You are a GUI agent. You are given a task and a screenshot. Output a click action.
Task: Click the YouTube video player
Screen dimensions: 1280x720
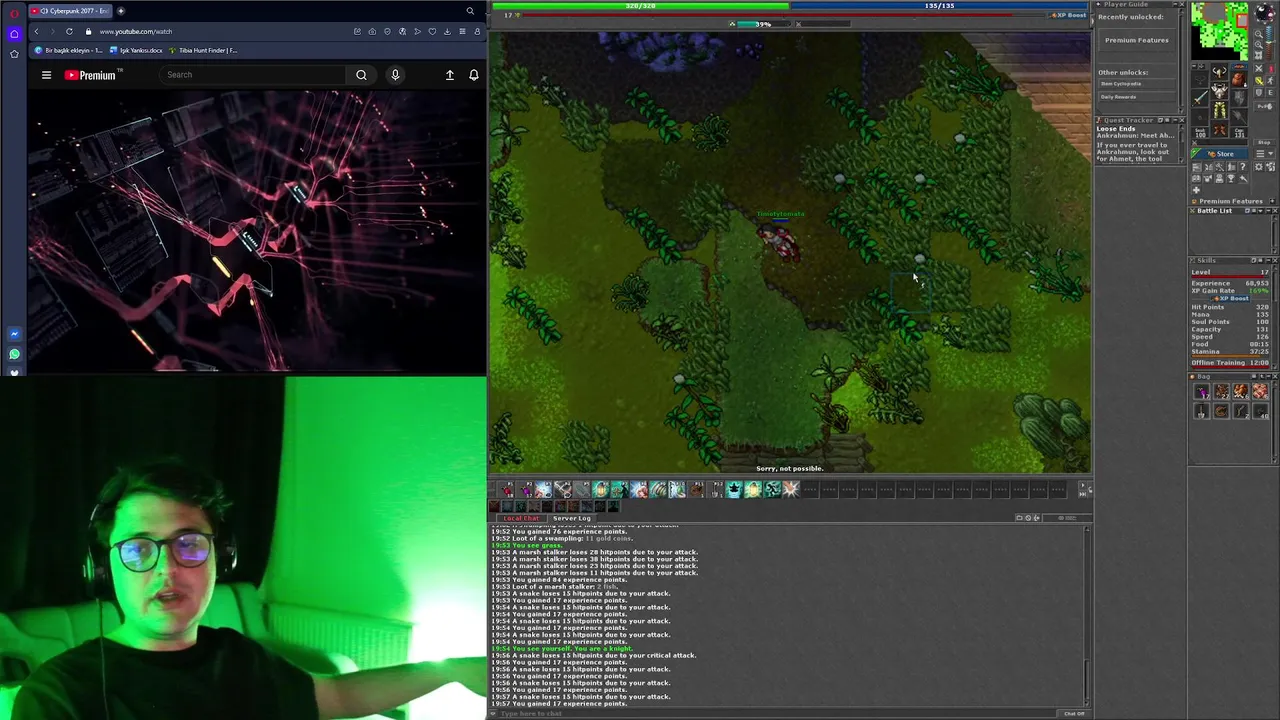[256, 231]
